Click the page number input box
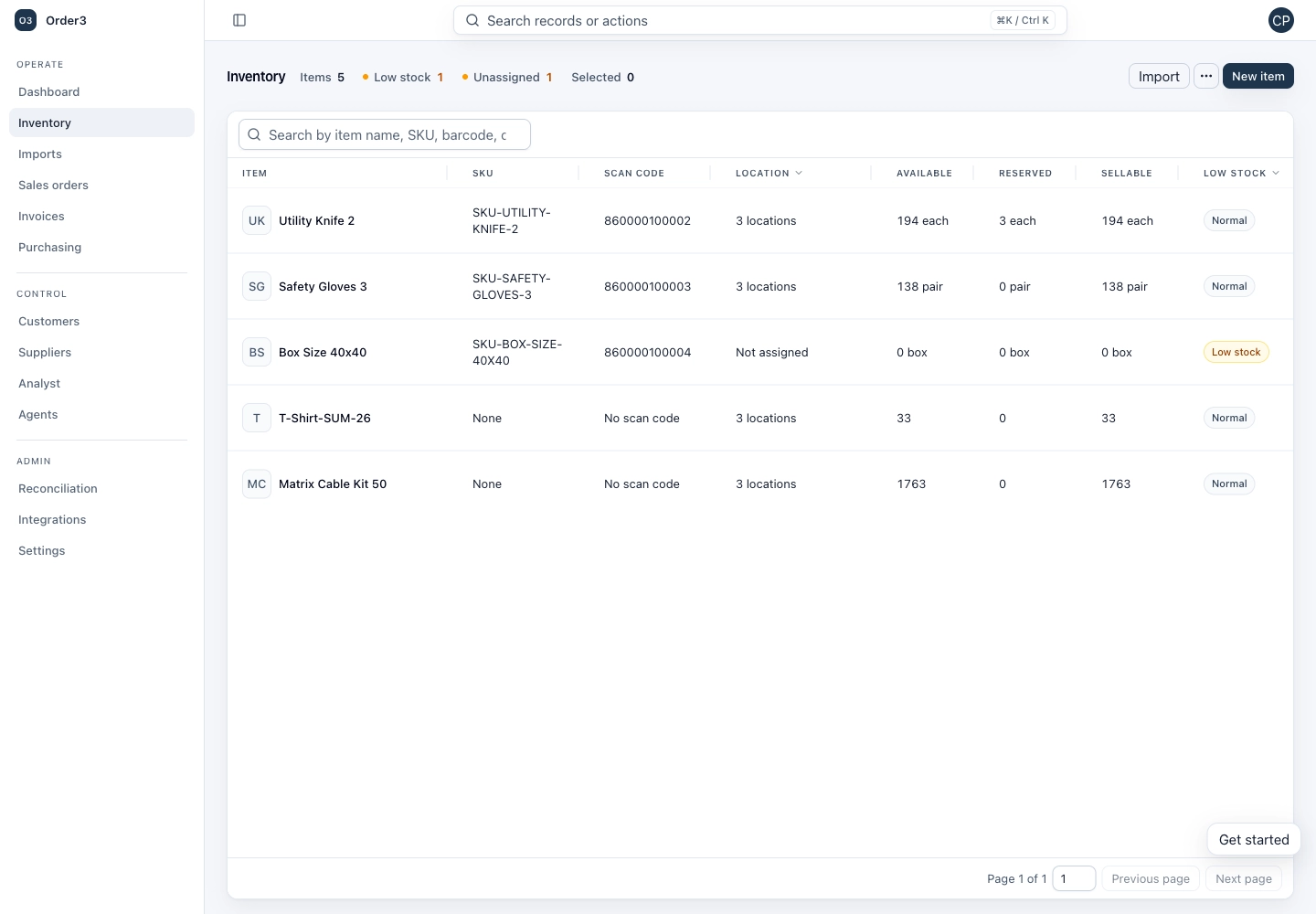 click(x=1074, y=878)
